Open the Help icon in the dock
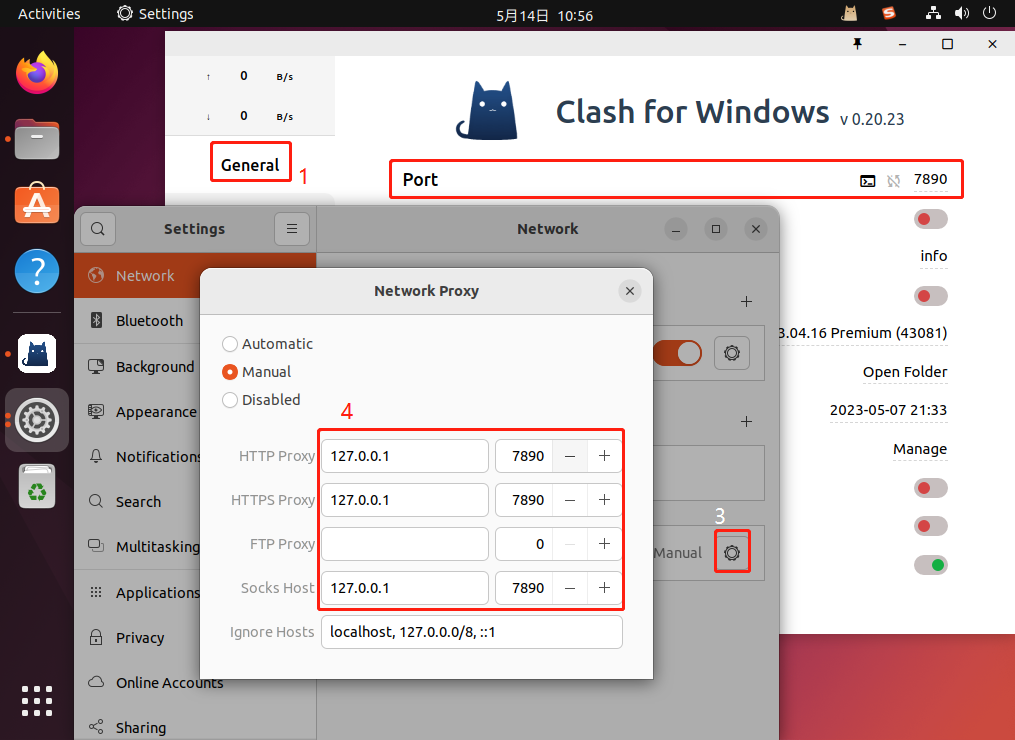The image size is (1015, 740). pos(37,271)
